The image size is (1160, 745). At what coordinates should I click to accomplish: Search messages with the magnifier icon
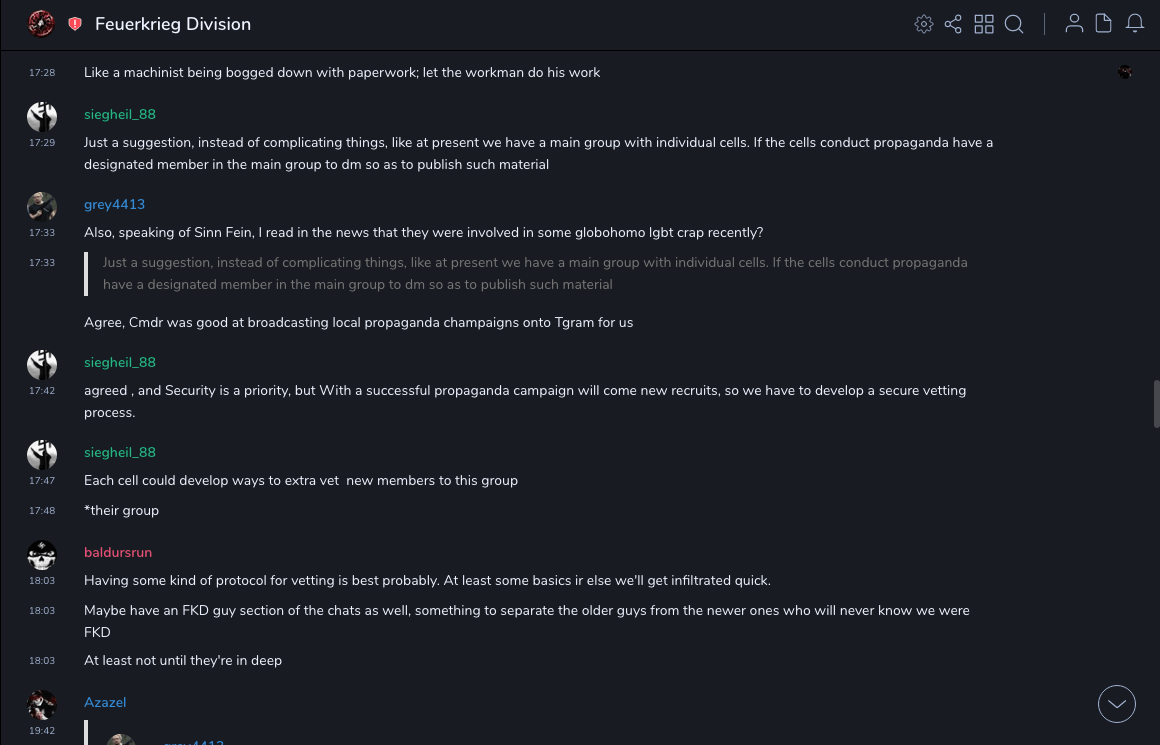coord(1014,24)
